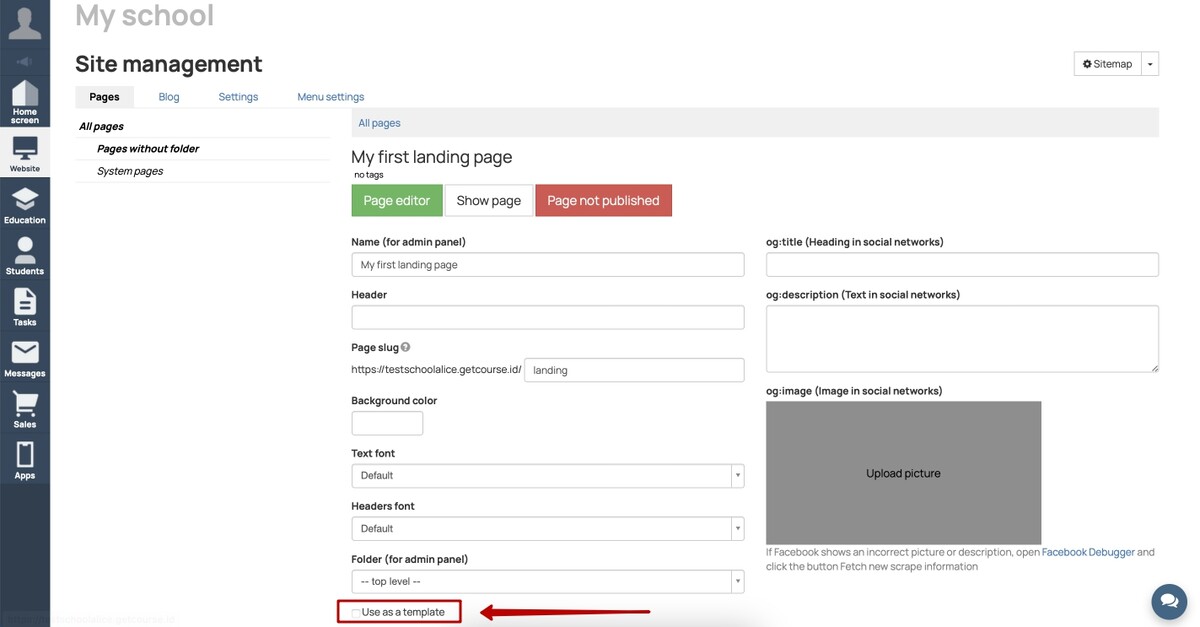Go to Students in the sidebar
Image resolution: width=1200 pixels, height=627 pixels.
coord(25,256)
